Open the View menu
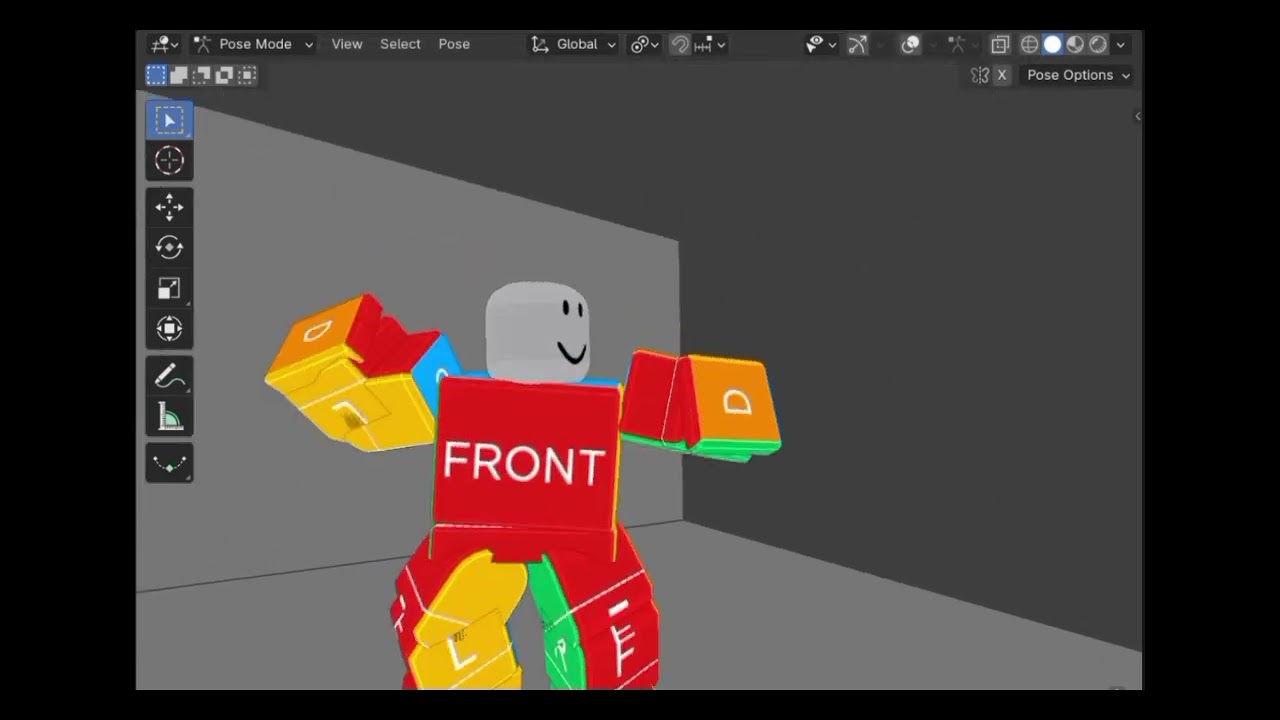This screenshot has width=1280, height=720. coord(347,44)
